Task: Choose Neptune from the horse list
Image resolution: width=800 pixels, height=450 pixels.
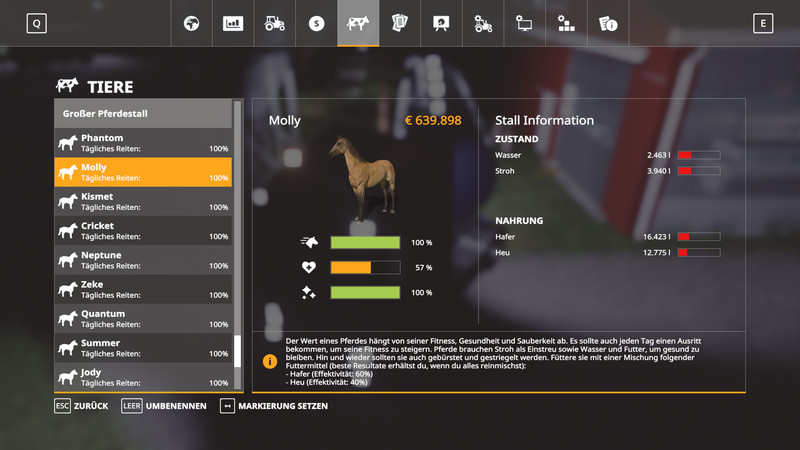Action: [x=143, y=260]
